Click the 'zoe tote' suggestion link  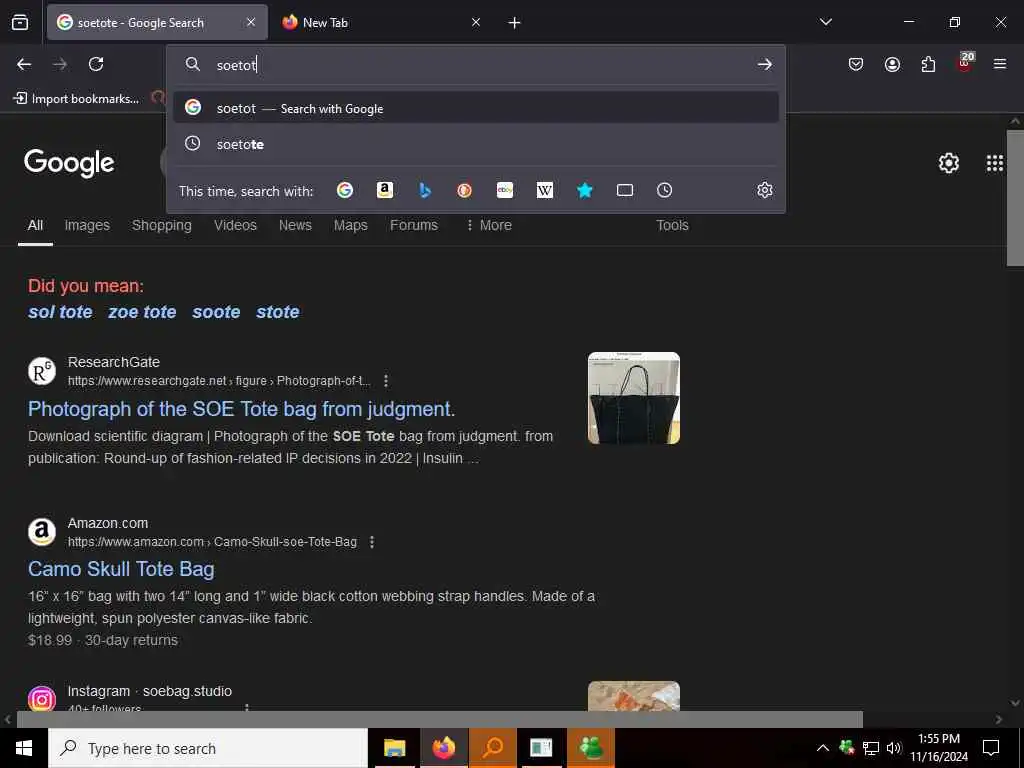click(x=142, y=312)
